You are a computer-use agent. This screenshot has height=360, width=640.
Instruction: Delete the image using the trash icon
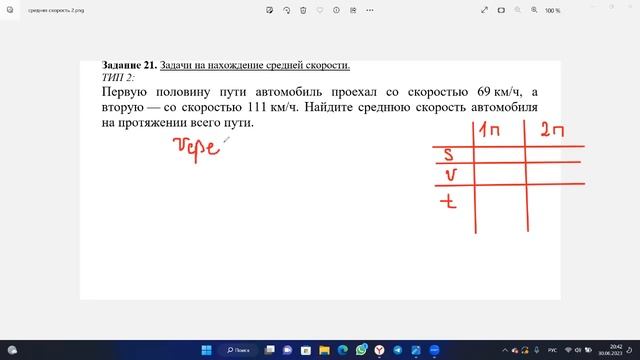click(303, 10)
